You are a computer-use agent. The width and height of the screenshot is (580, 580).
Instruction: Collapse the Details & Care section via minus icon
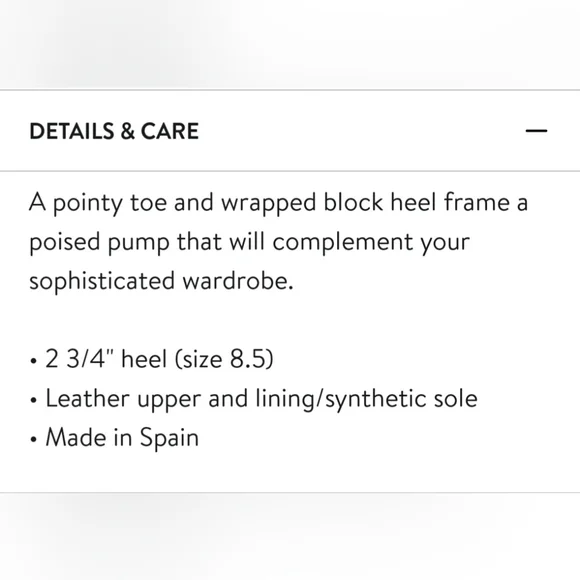tap(536, 131)
